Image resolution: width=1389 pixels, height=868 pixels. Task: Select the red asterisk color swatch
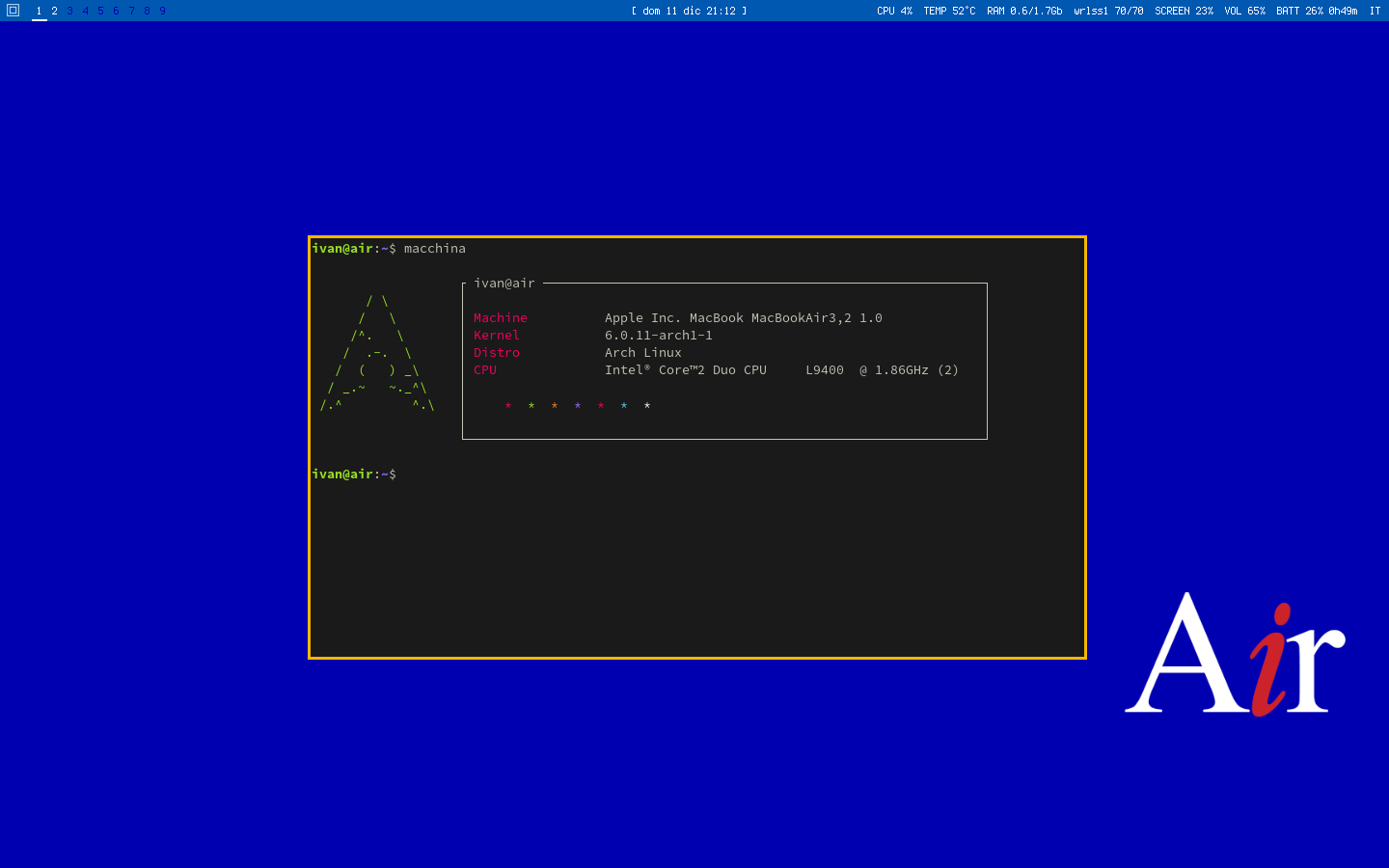pos(508,406)
